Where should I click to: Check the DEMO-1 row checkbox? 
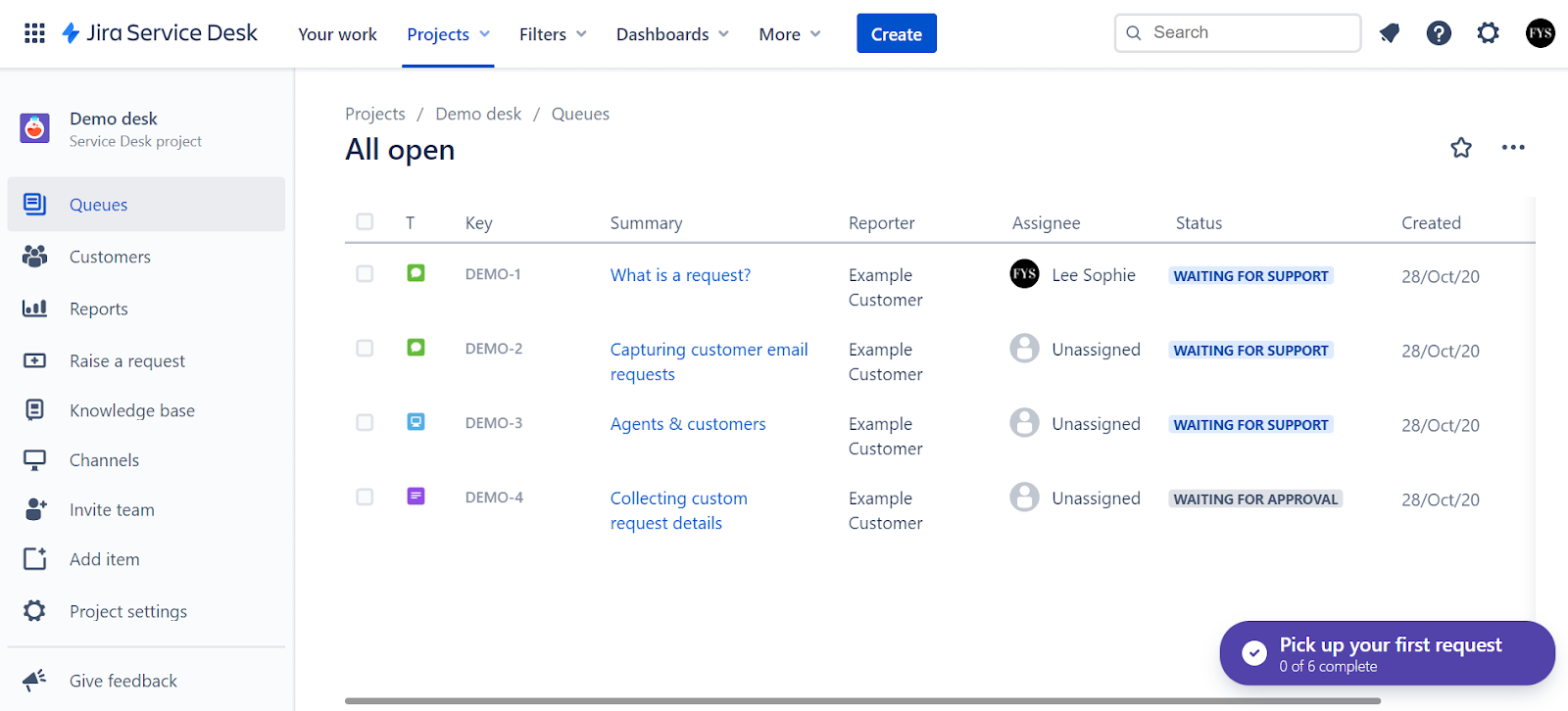365,274
